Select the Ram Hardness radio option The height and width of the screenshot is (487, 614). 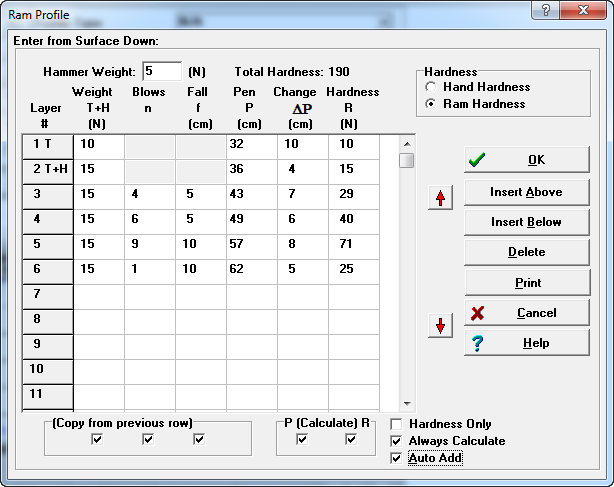click(431, 103)
